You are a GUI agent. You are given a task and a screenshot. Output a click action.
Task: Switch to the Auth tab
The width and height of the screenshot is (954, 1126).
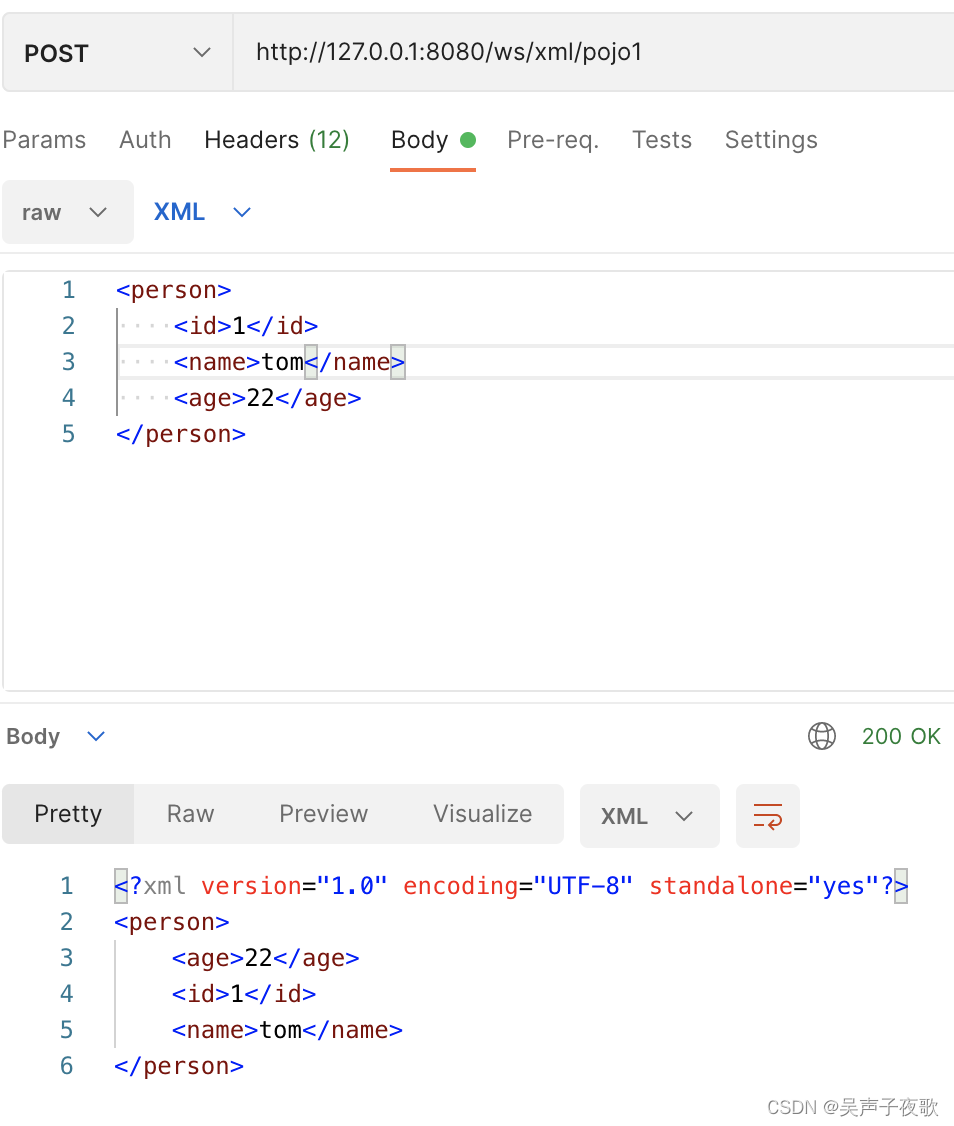point(145,139)
